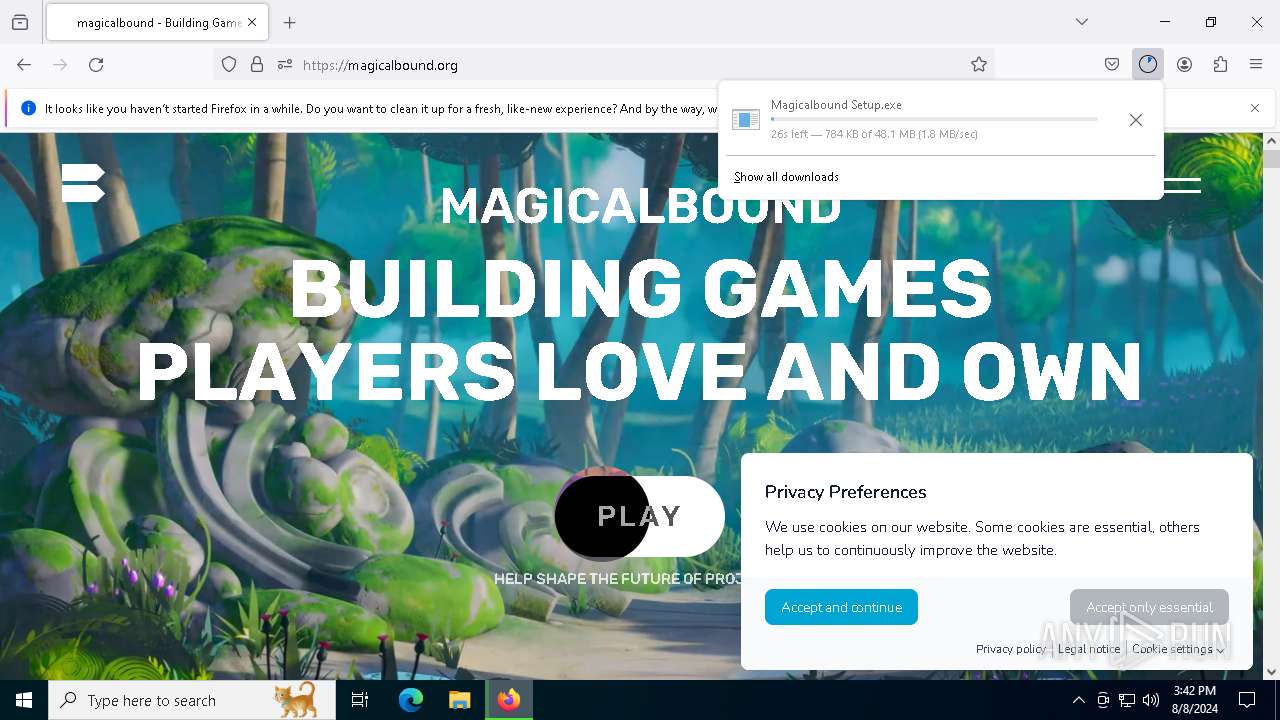Image resolution: width=1280 pixels, height=720 pixels.
Task: Toggle the downloads panel button
Action: 1148,65
